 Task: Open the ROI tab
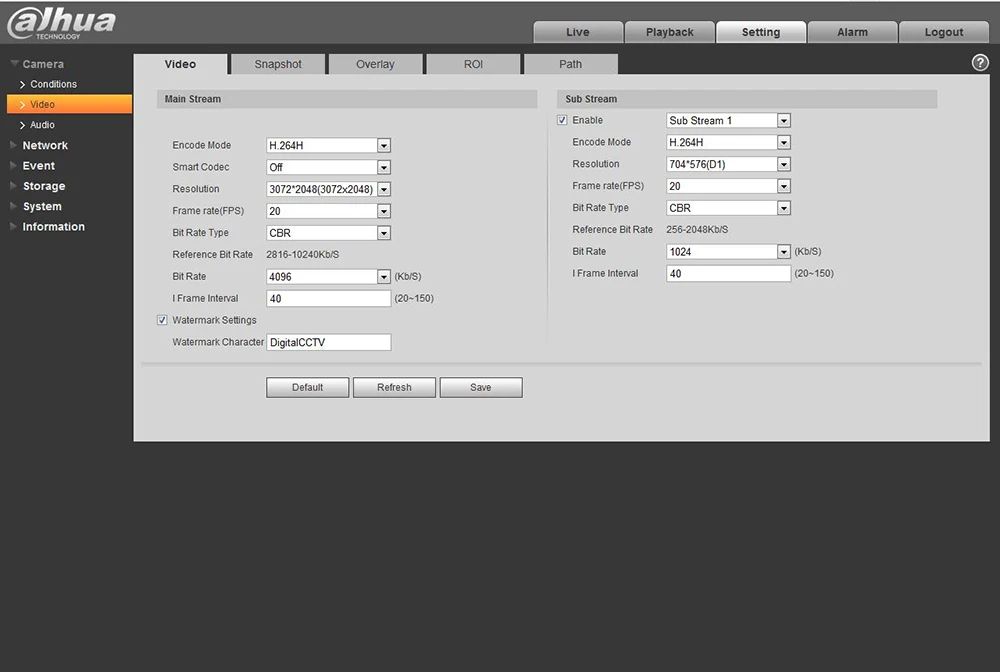[x=473, y=64]
